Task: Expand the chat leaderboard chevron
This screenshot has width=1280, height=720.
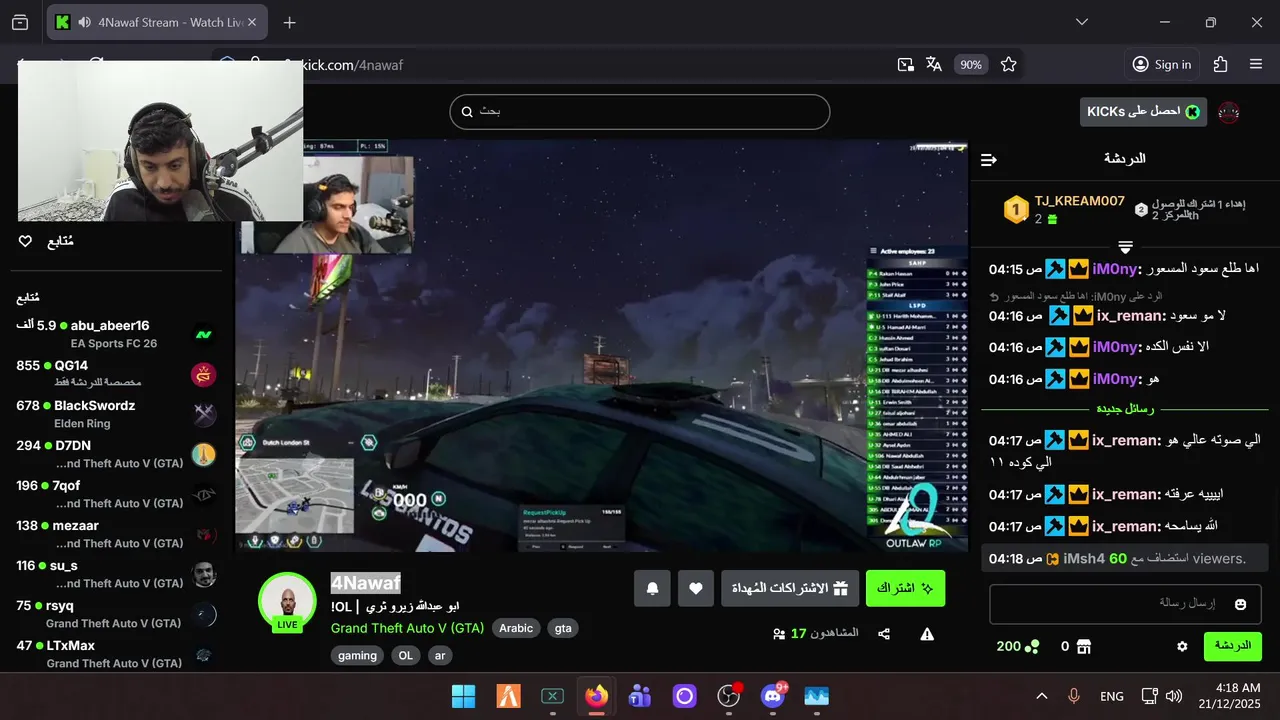Action: pyautogui.click(x=1125, y=247)
